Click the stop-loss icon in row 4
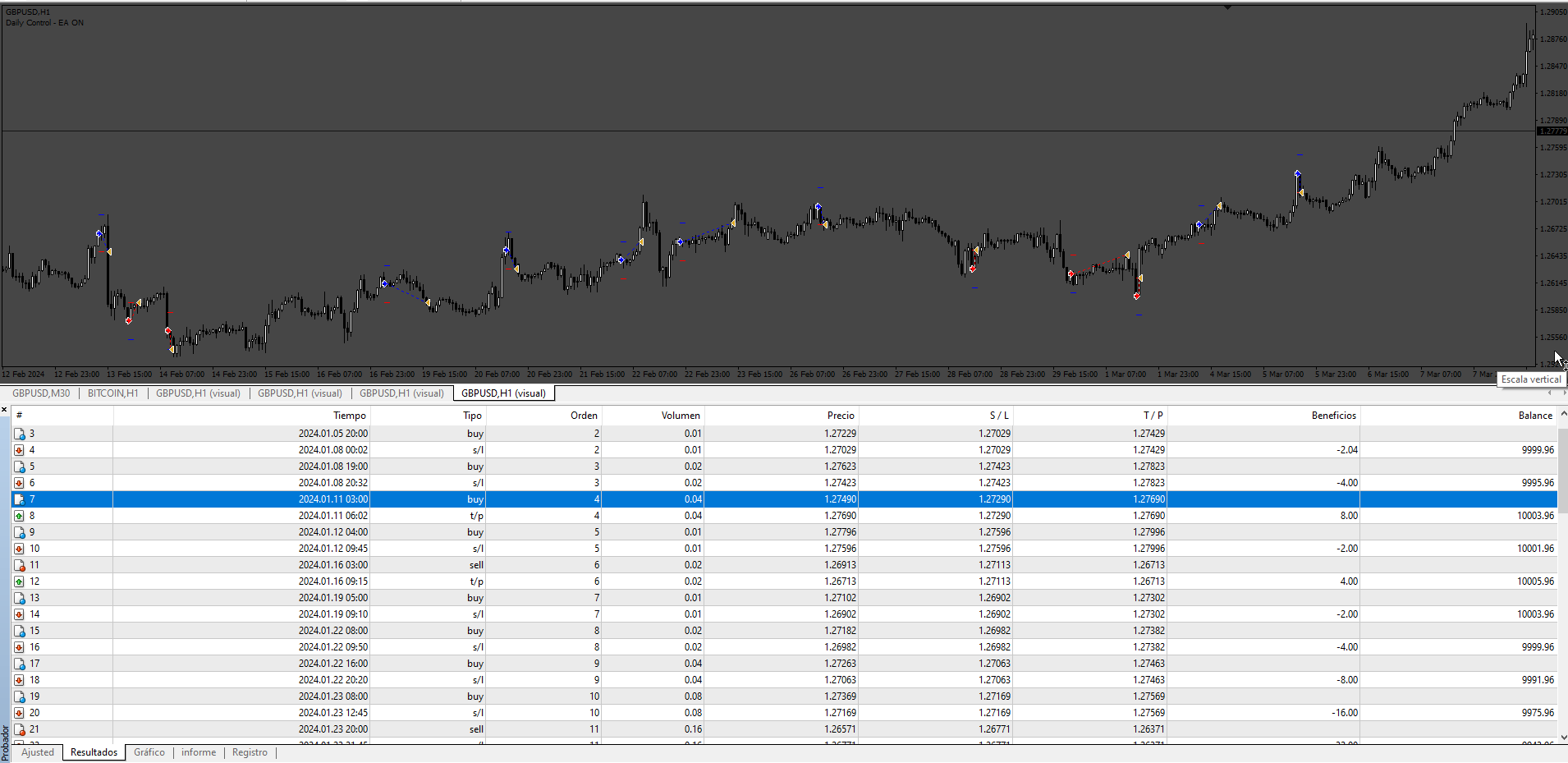 pyautogui.click(x=19, y=450)
